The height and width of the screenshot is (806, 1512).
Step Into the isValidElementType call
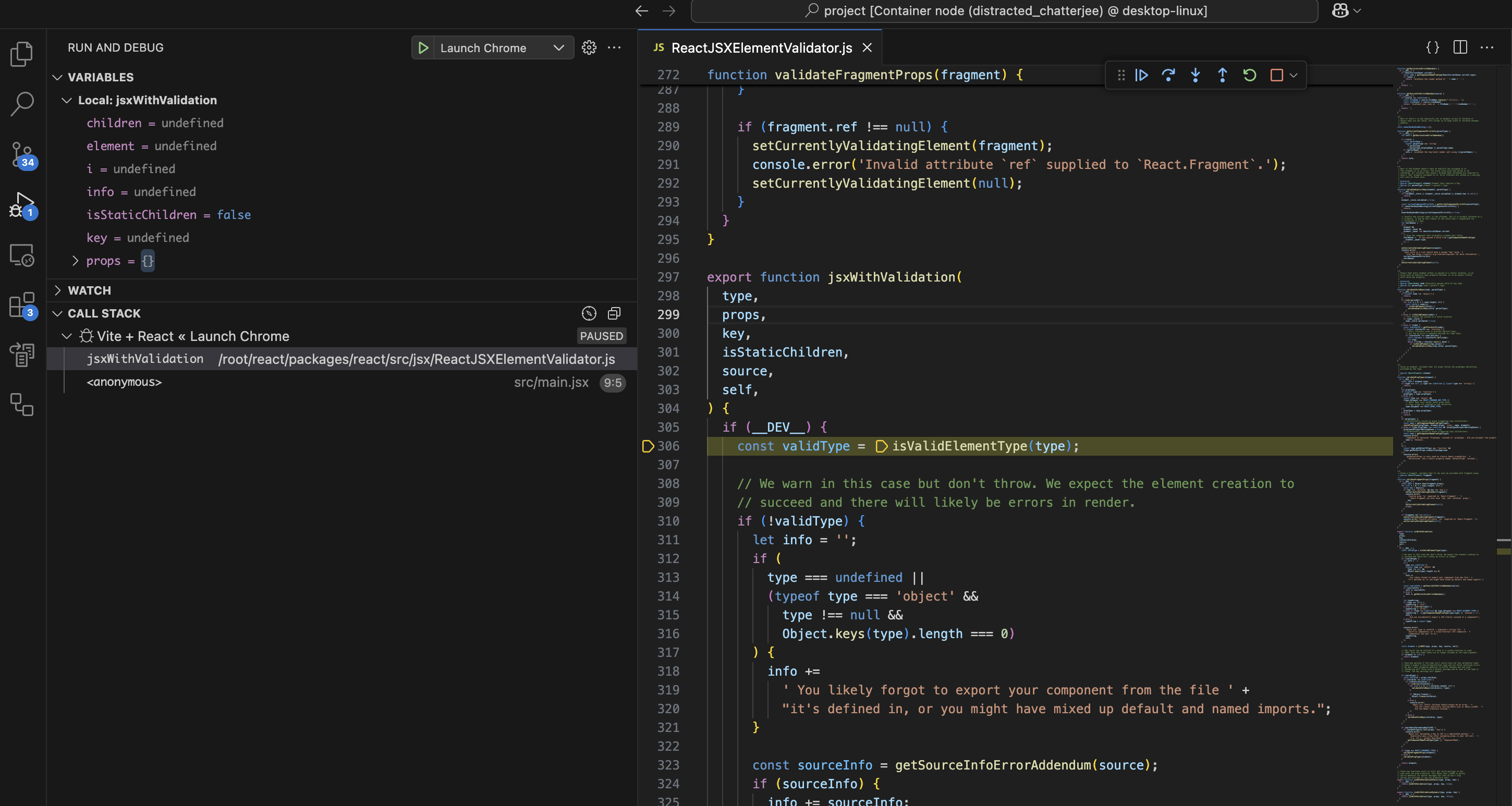1195,75
